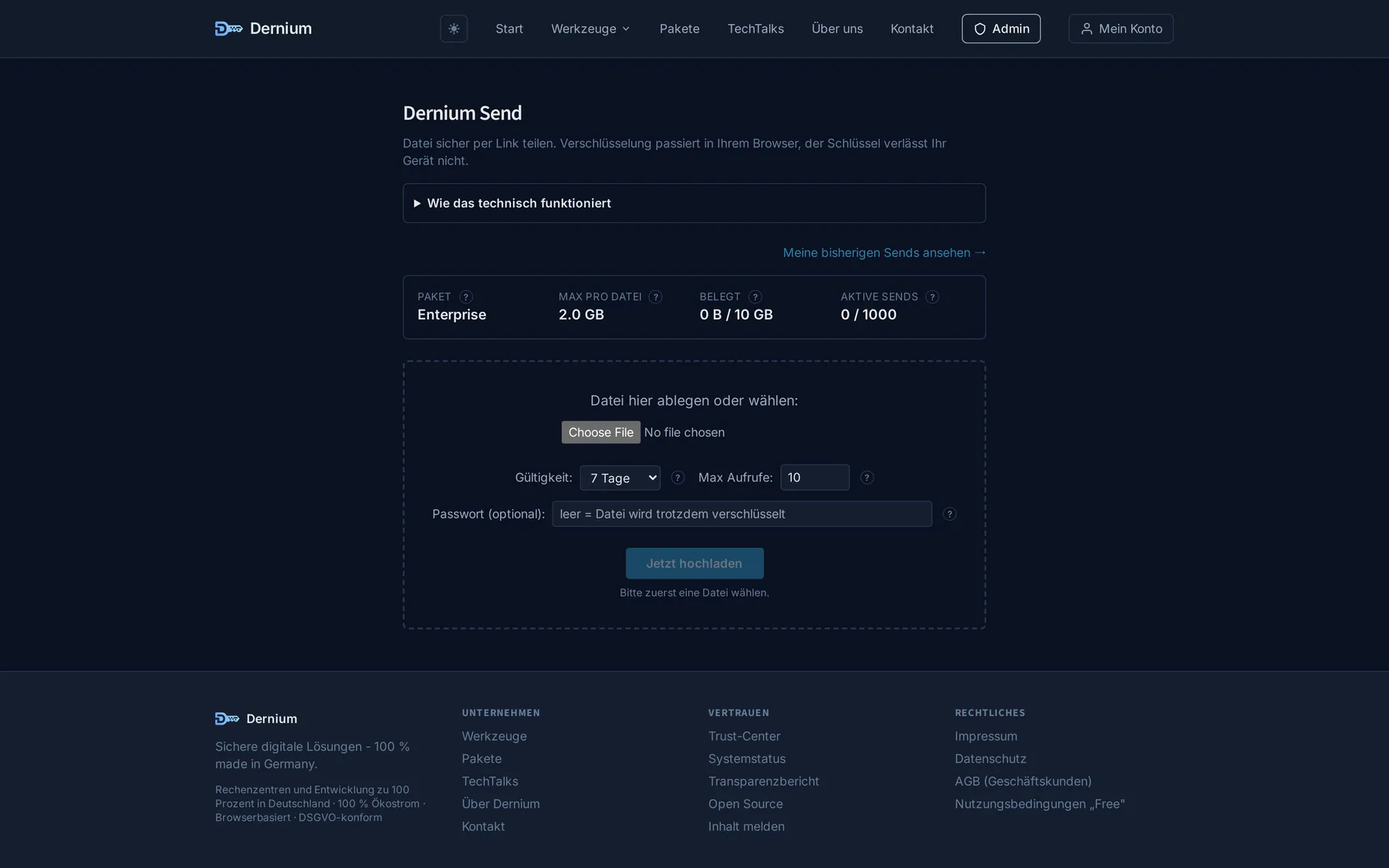Click the '0 B / 10 GB' usage value

(736, 315)
